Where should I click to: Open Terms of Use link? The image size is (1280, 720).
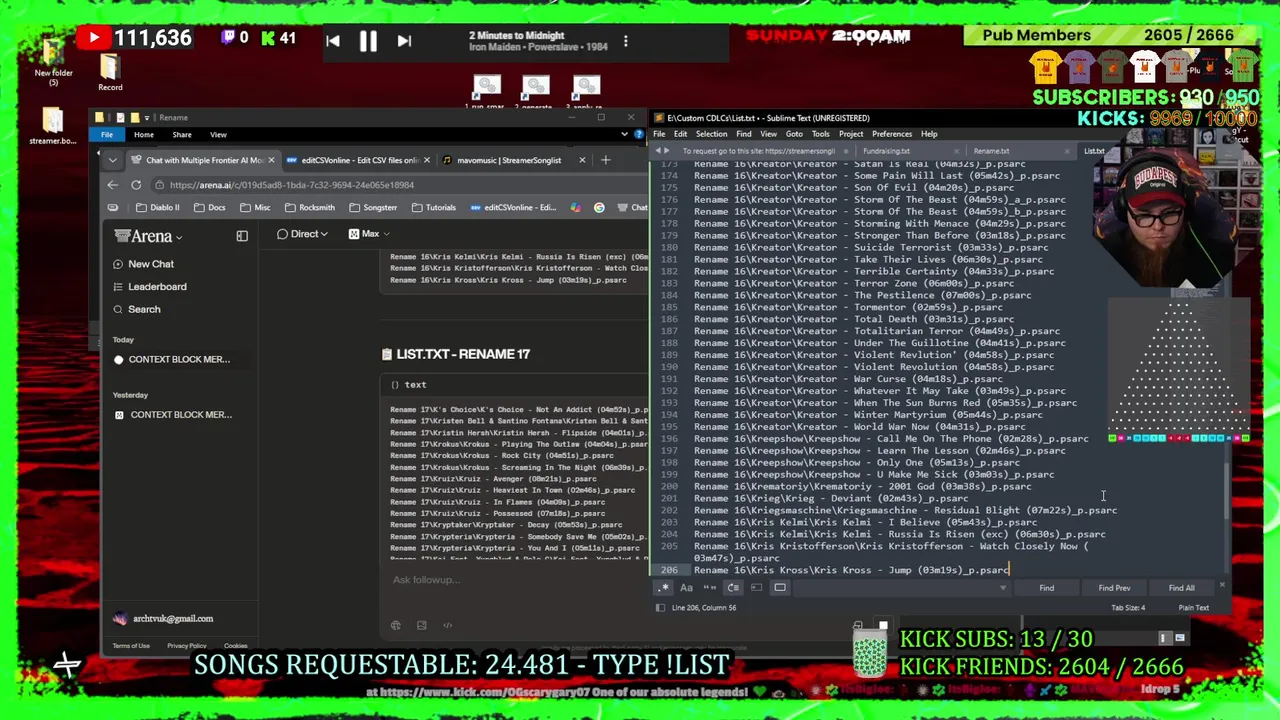tap(131, 646)
